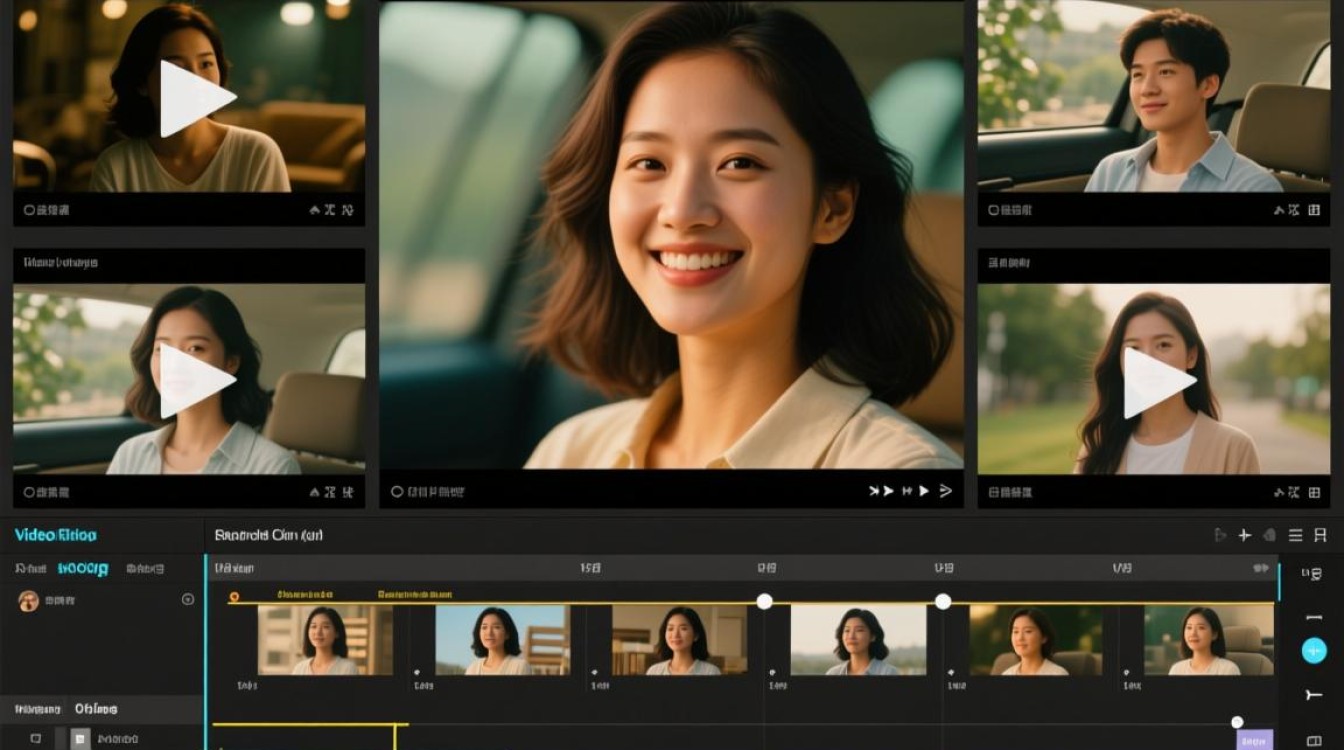
Task: Select the first timeline clip with building background
Action: point(326,639)
